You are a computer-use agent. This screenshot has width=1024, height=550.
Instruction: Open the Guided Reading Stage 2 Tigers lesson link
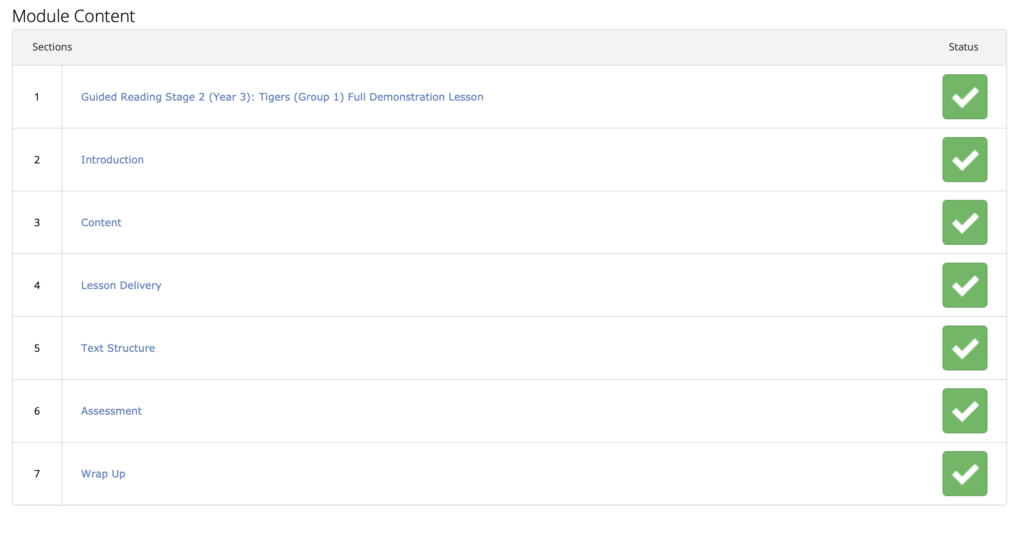[282, 97]
